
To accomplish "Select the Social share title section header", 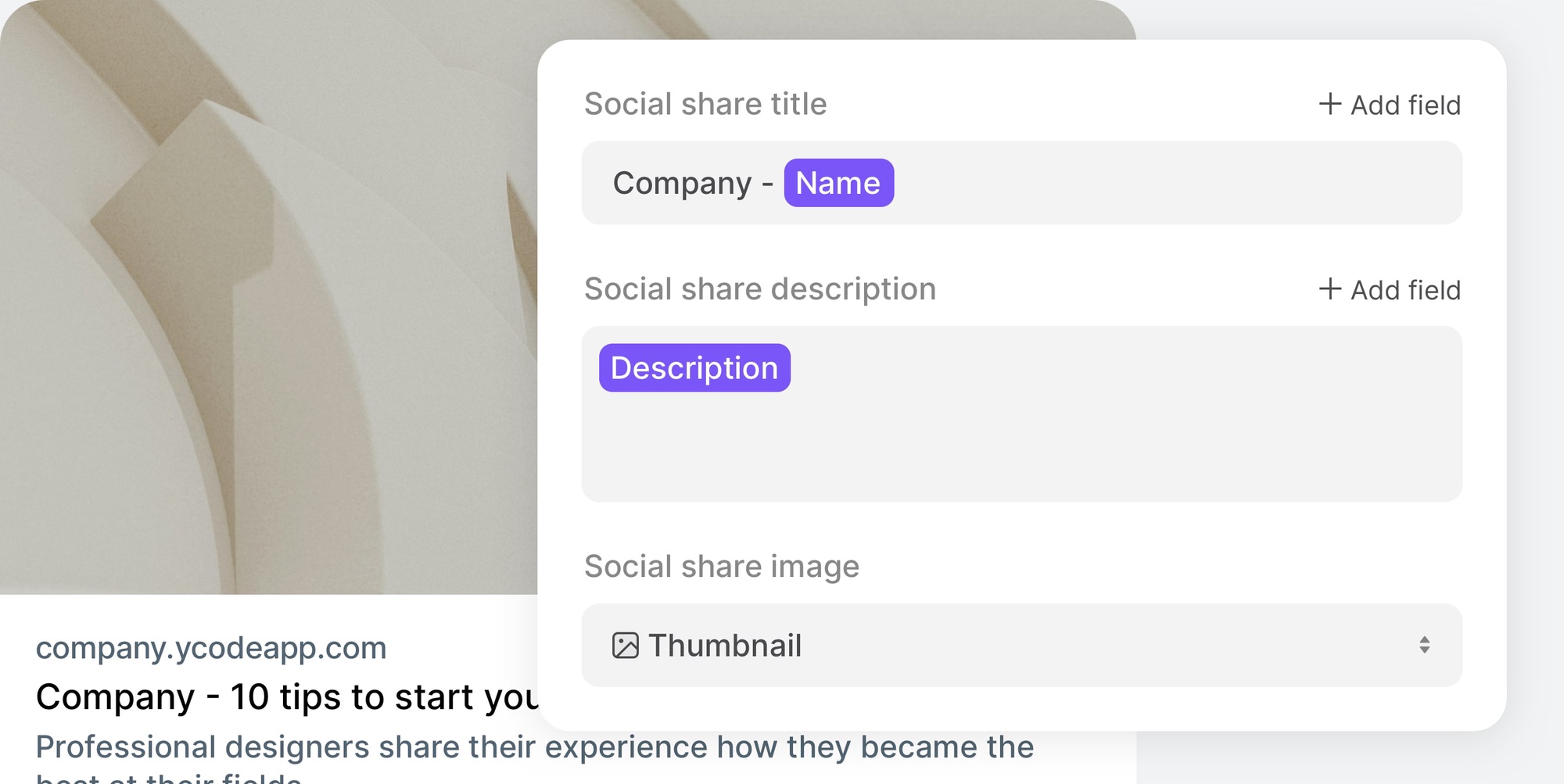I will pos(705,102).
